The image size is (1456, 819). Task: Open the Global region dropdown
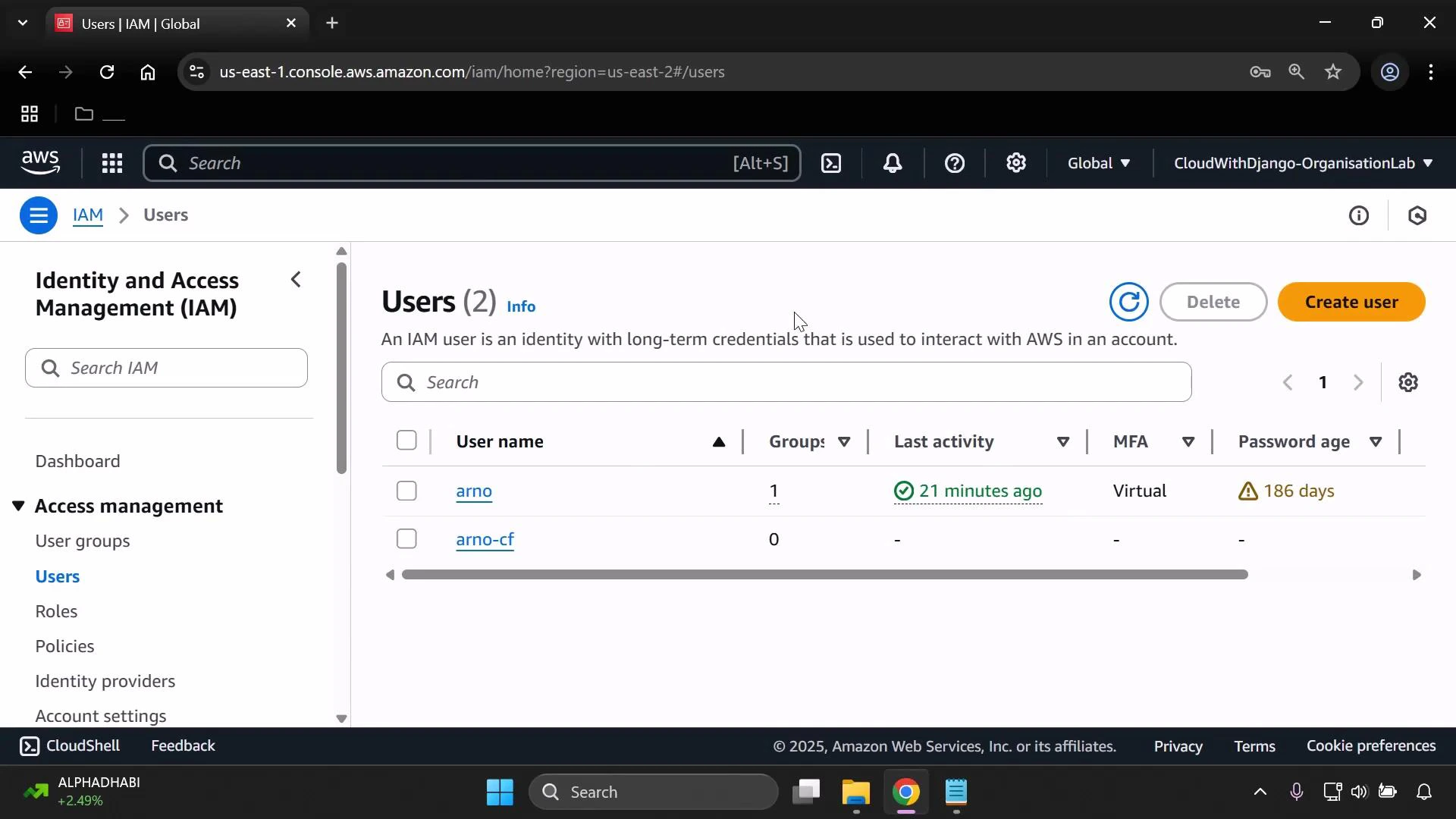(x=1098, y=163)
